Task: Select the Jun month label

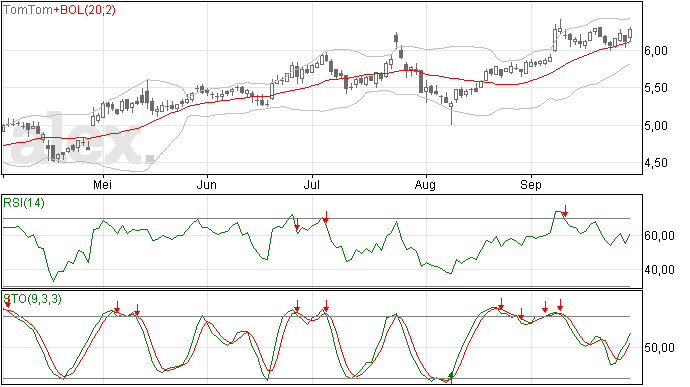Action: click(x=206, y=185)
